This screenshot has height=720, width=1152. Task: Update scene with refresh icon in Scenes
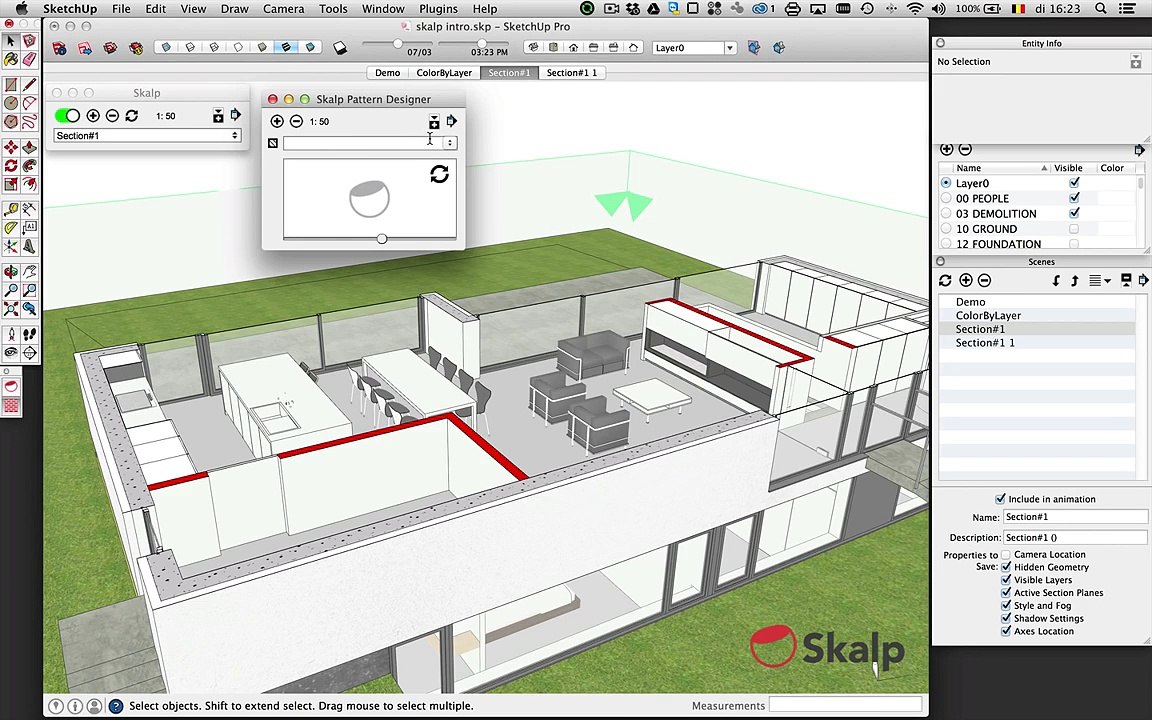(x=946, y=280)
